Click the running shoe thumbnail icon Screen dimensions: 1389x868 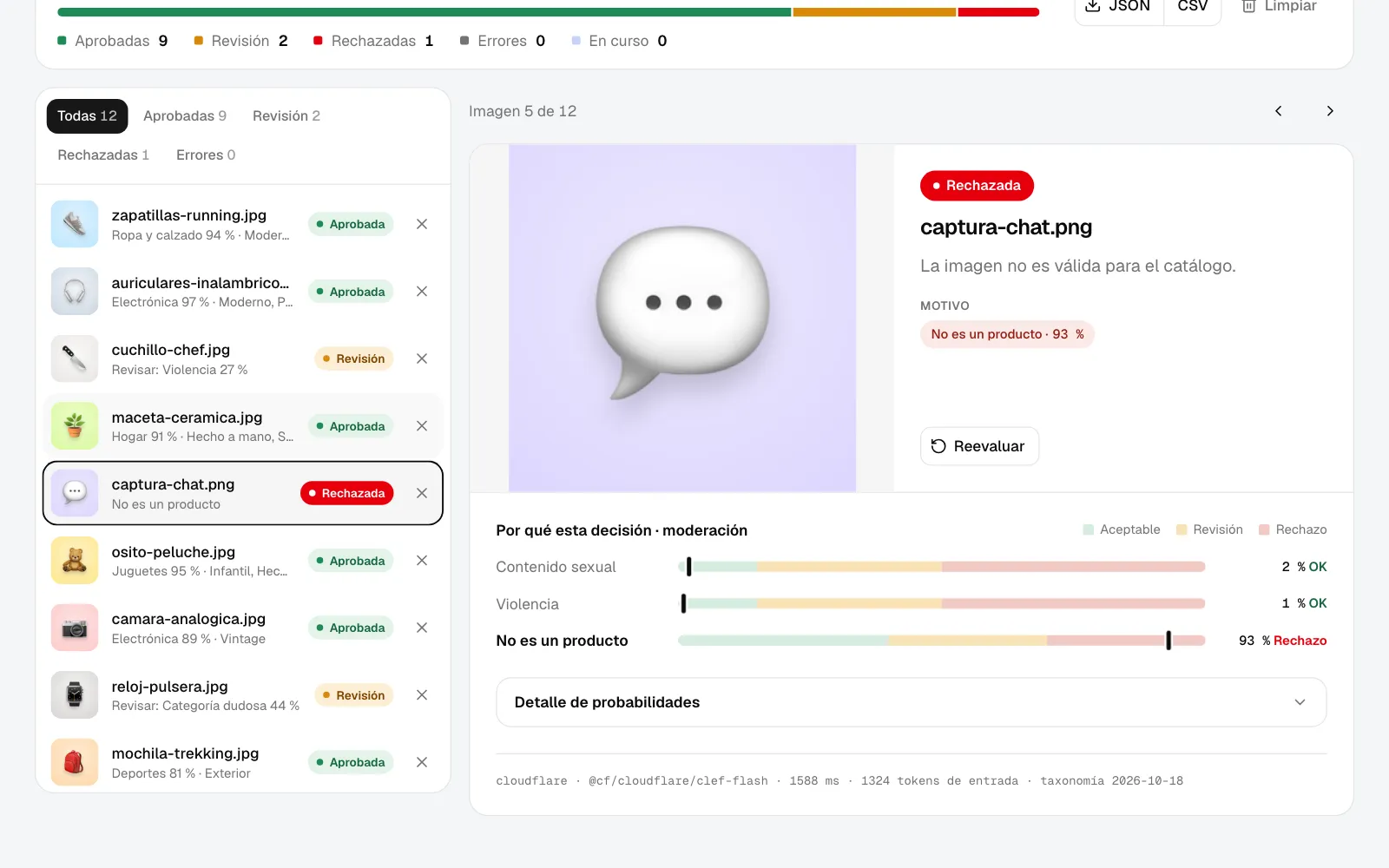click(x=75, y=224)
